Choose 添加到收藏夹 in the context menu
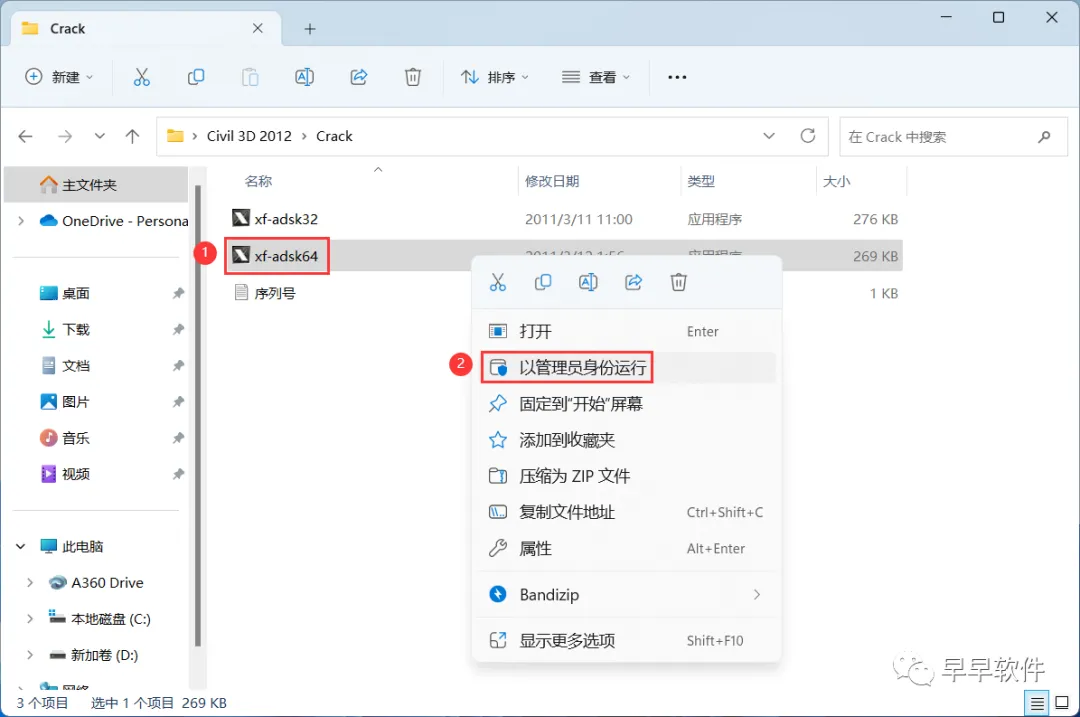Screen dimensions: 1080x717 click(627, 440)
